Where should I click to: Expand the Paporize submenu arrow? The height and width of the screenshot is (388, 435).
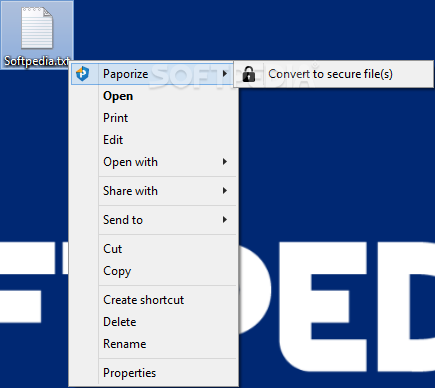click(225, 74)
